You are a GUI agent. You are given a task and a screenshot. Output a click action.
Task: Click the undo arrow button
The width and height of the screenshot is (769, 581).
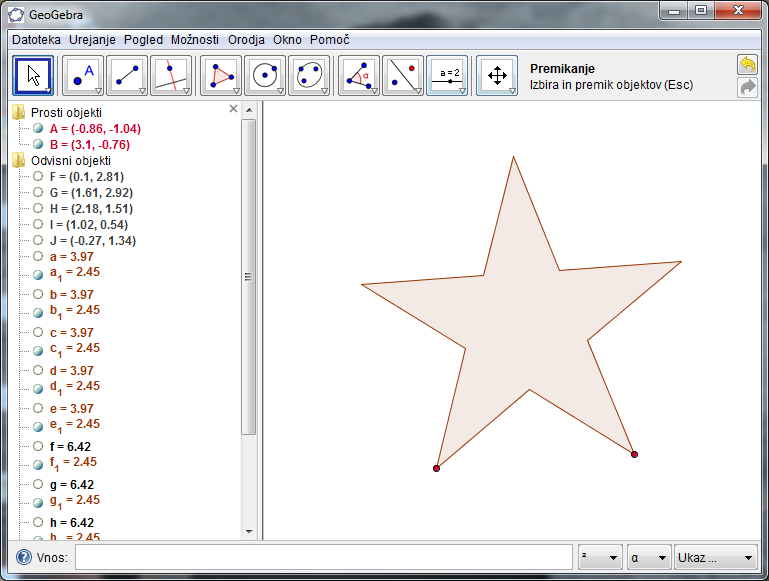pos(747,65)
